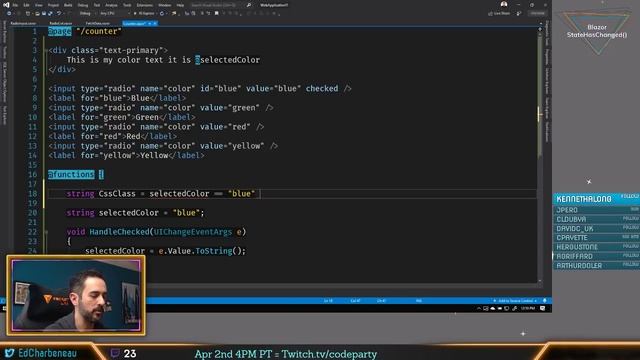This screenshot has height=360, width=640.
Task: Open the File menu
Action: tap(15, 5)
